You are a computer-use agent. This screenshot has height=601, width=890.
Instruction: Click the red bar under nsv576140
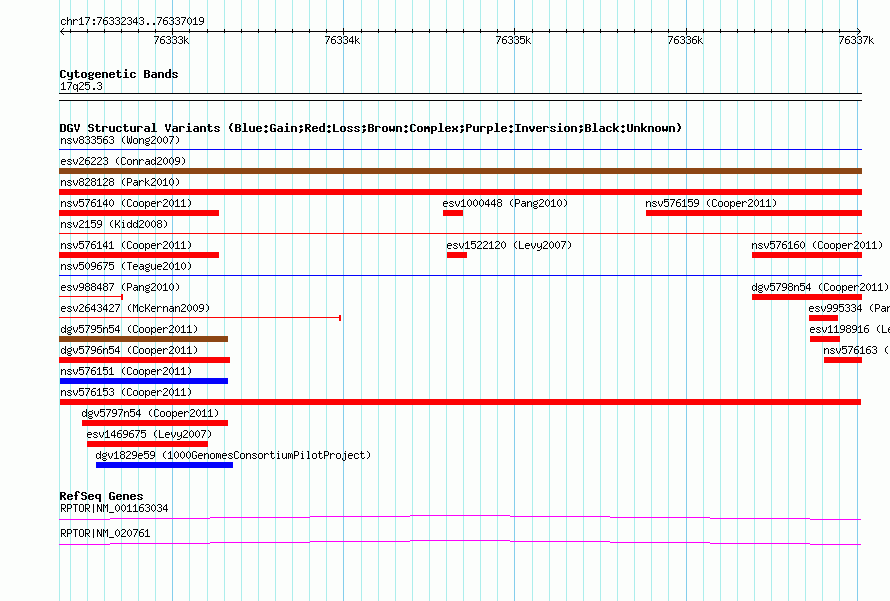point(139,213)
